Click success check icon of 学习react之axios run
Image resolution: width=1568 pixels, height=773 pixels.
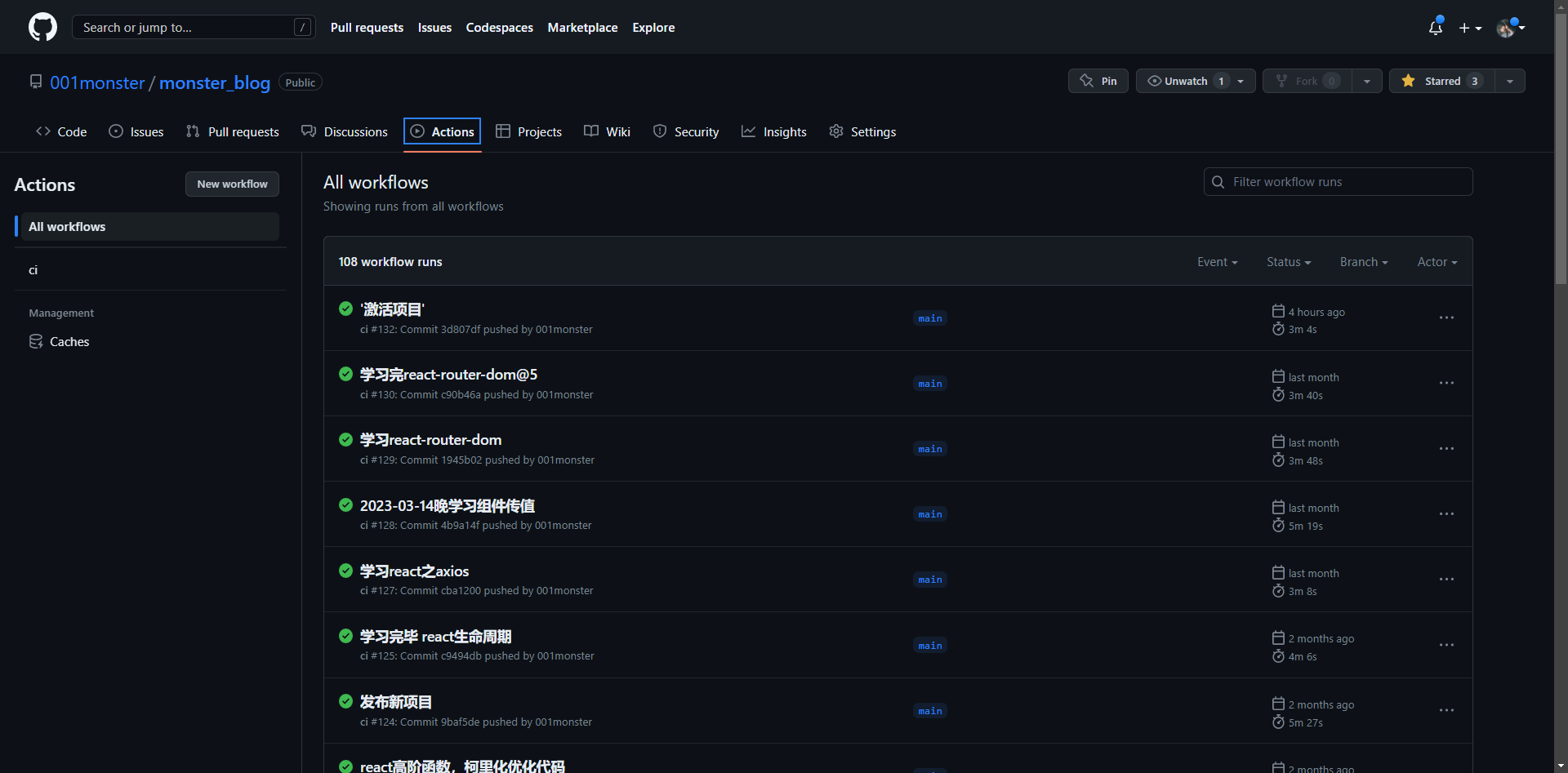(345, 571)
